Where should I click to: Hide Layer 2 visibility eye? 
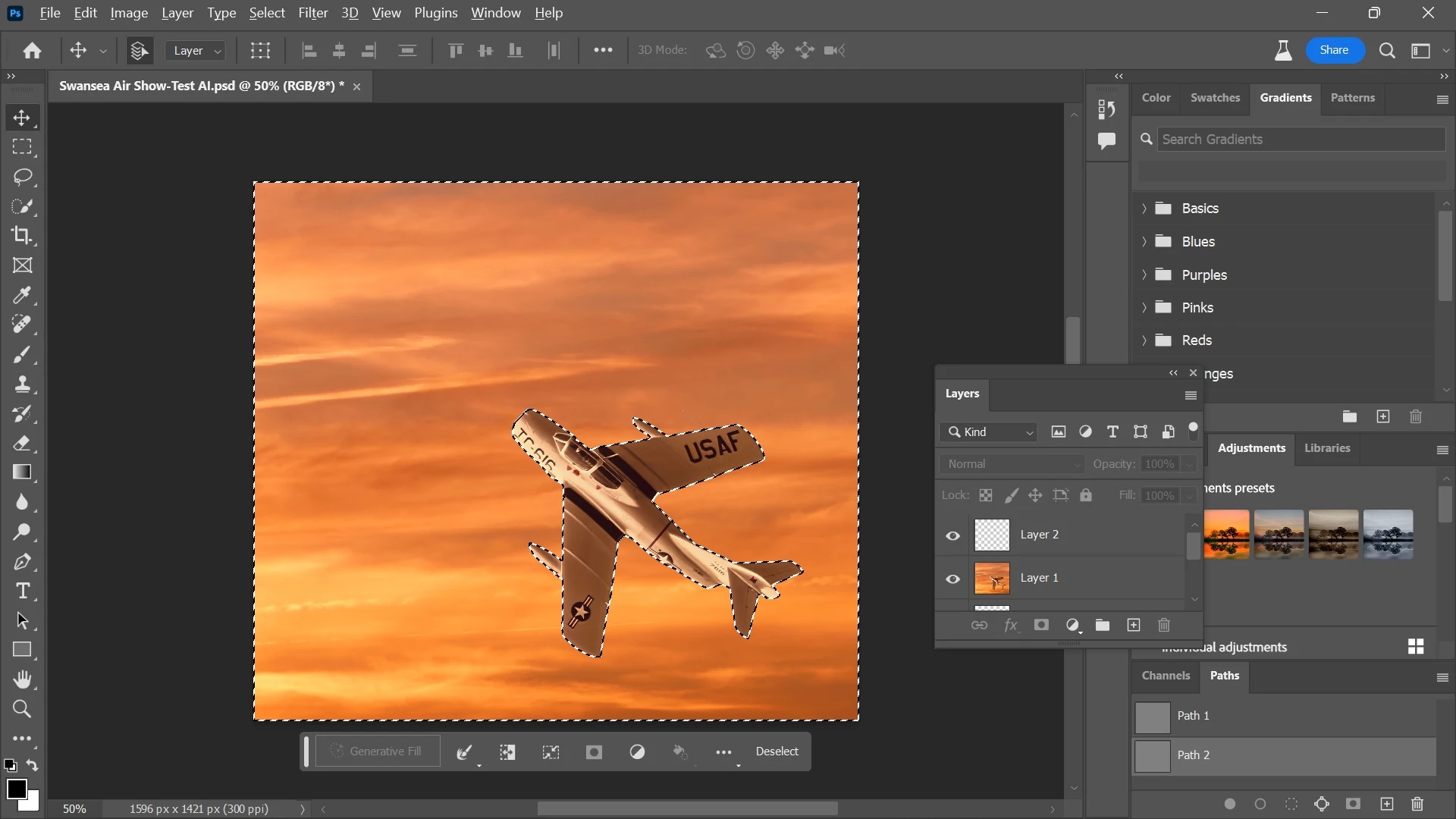[952, 535]
